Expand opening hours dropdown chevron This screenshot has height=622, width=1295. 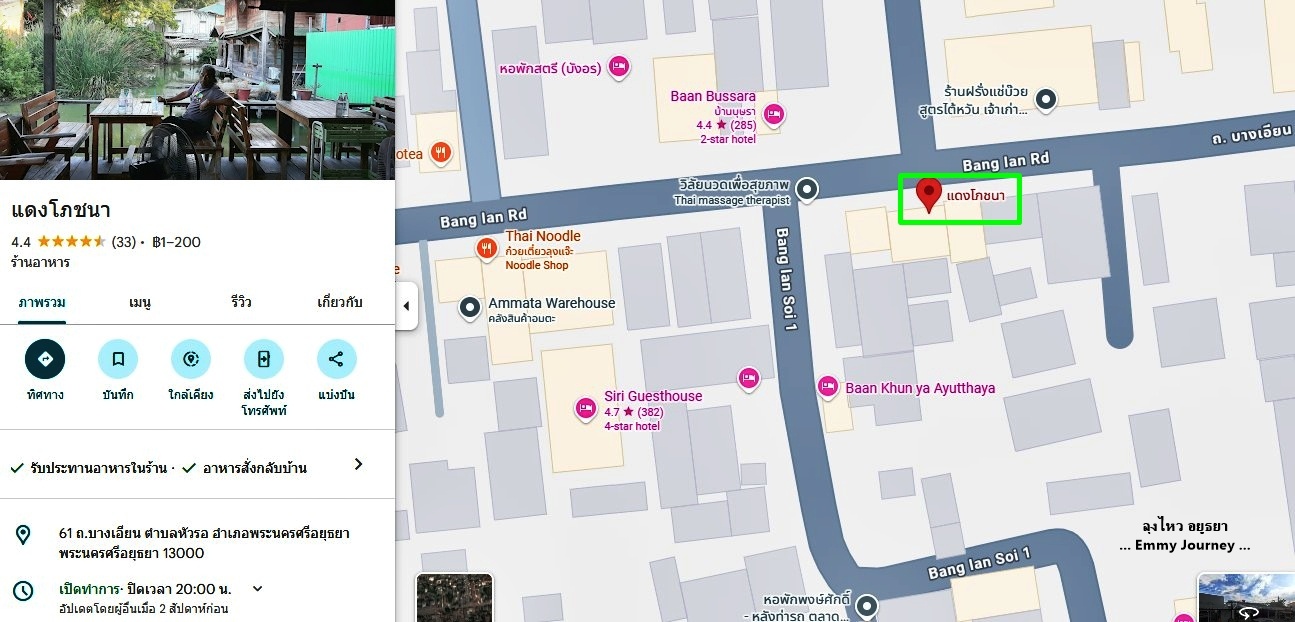coord(257,588)
